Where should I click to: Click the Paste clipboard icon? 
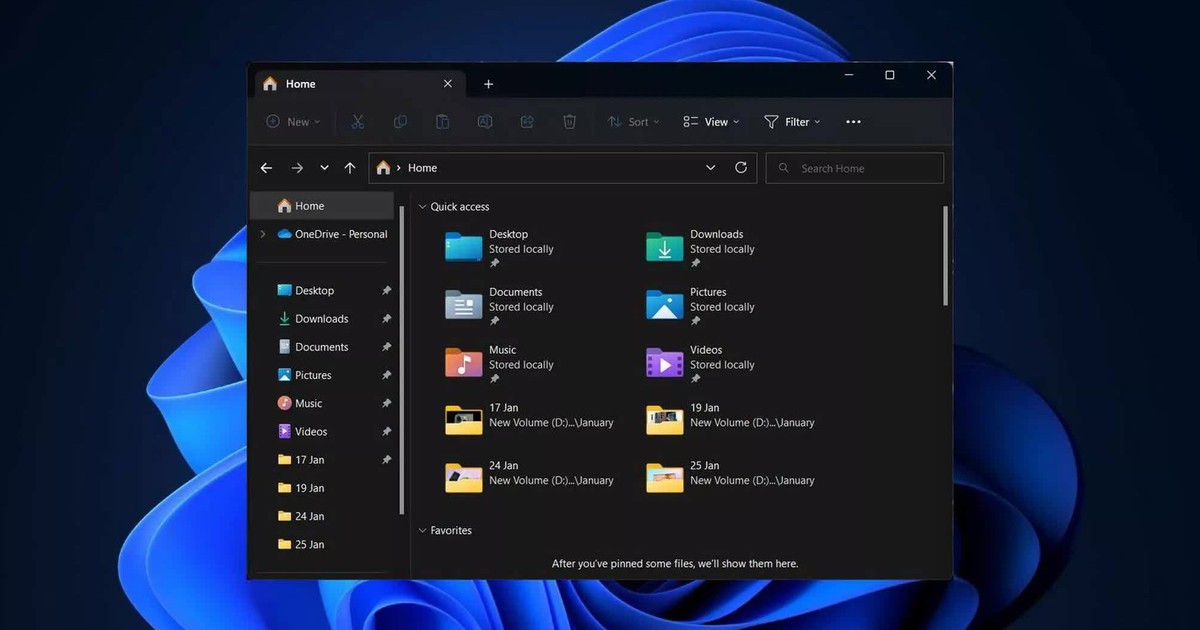pyautogui.click(x=442, y=122)
